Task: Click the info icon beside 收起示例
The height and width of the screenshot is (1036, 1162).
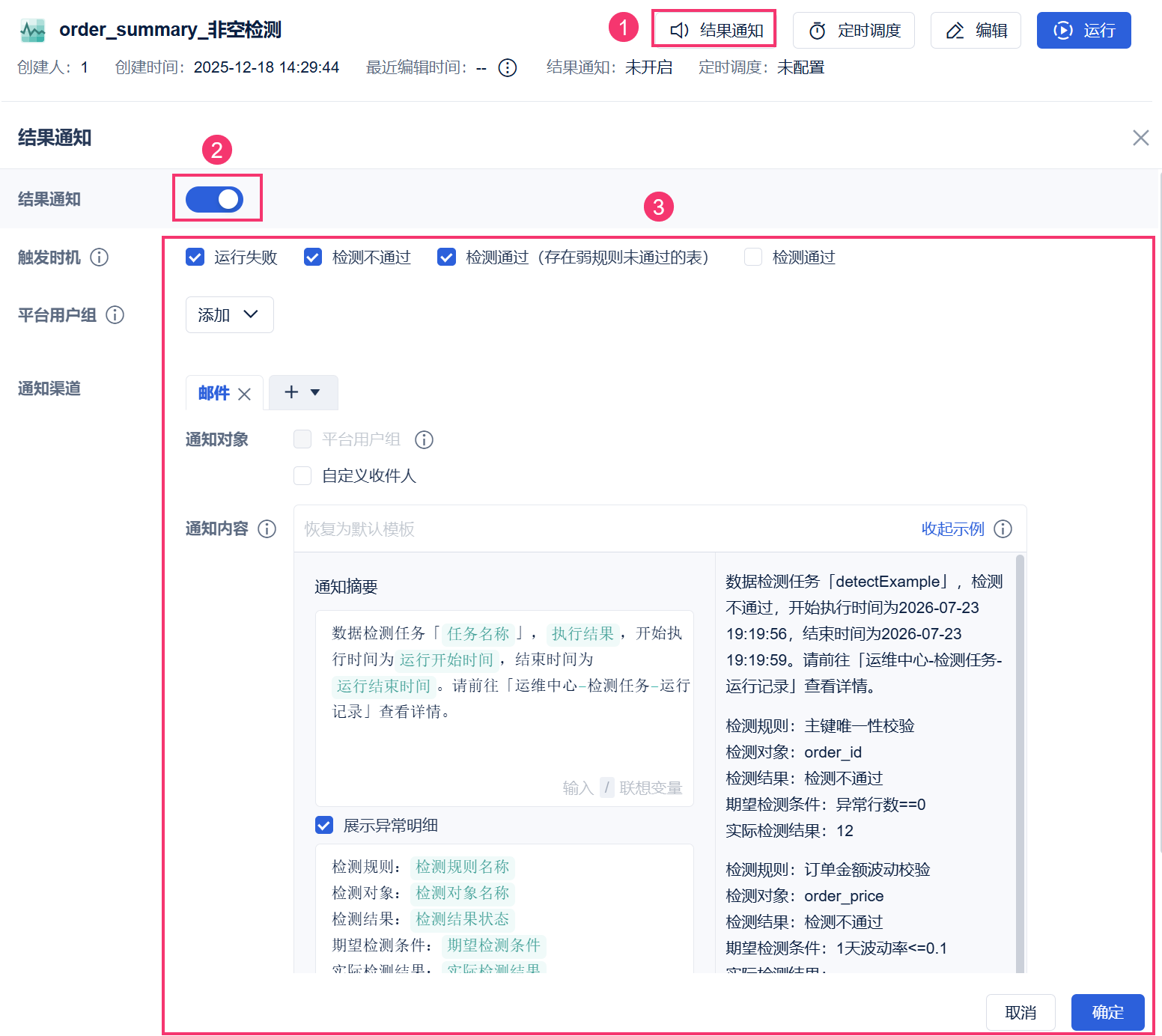Action: (1003, 529)
